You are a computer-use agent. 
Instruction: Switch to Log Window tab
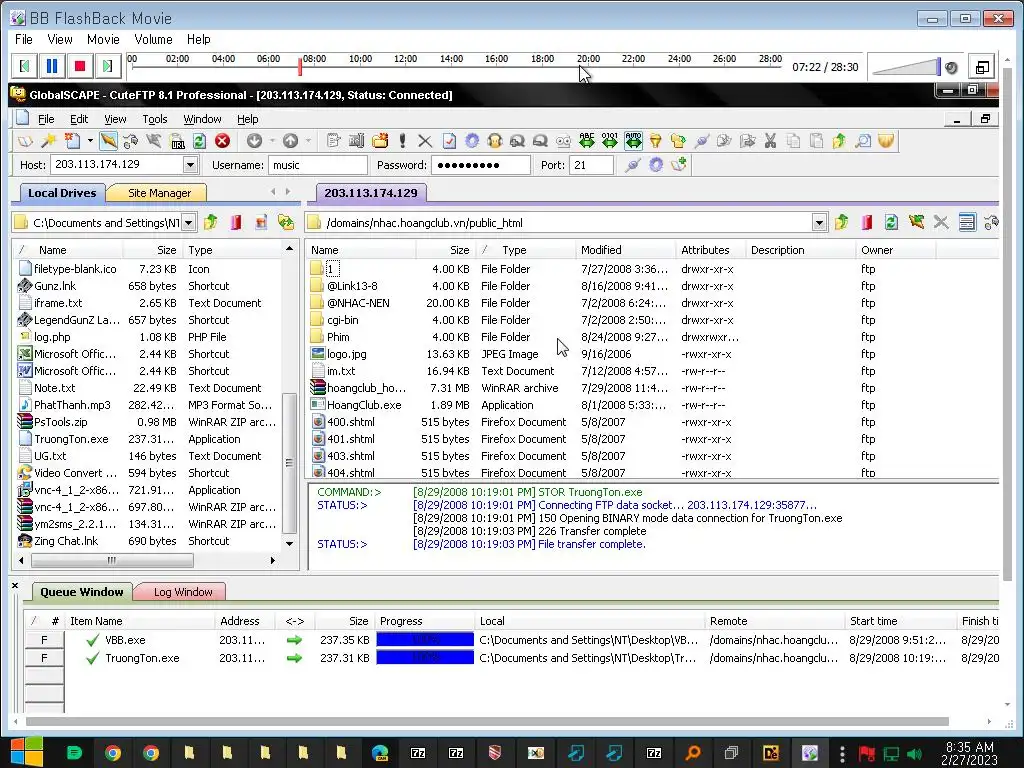pyautogui.click(x=183, y=592)
